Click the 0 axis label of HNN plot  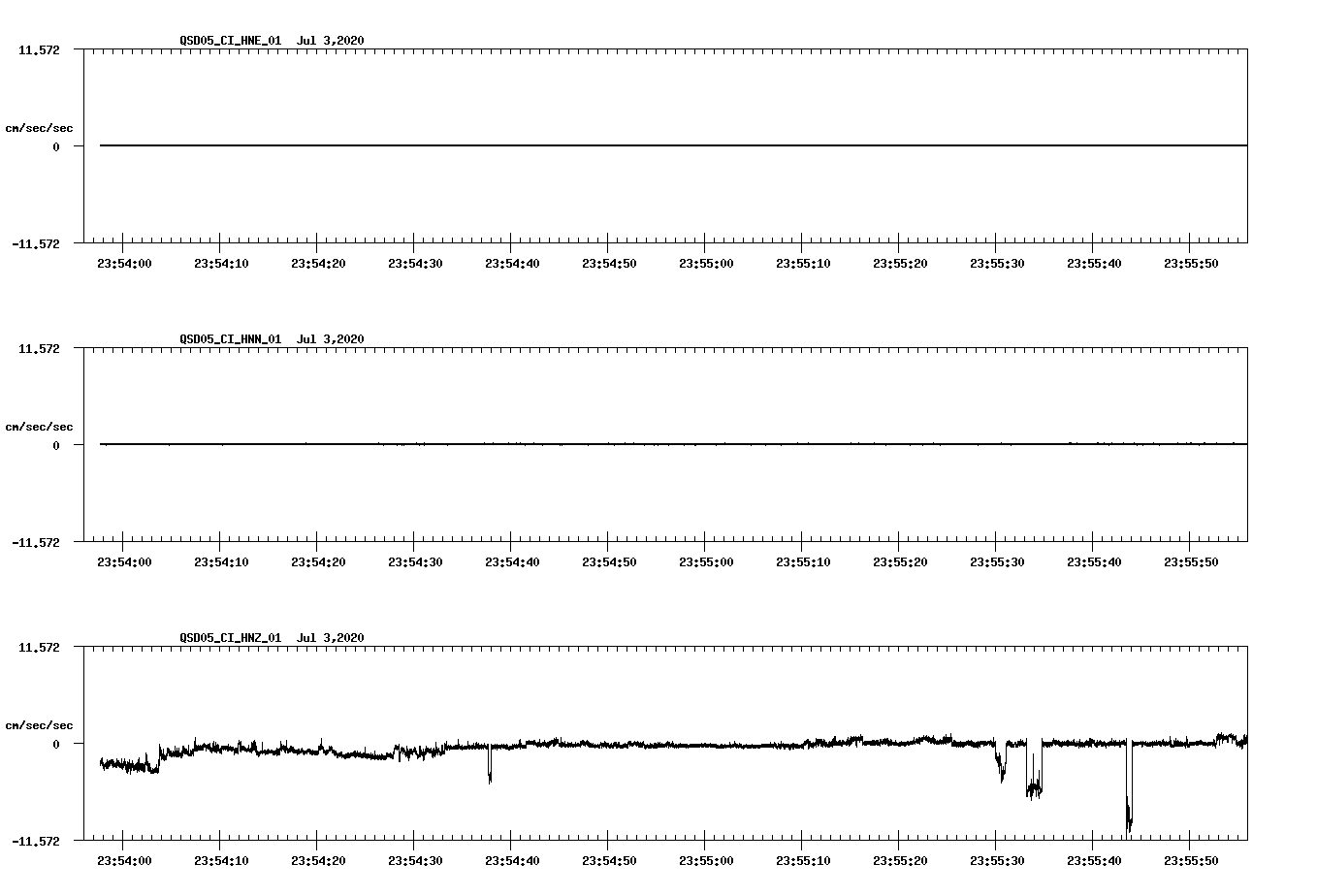(56, 445)
